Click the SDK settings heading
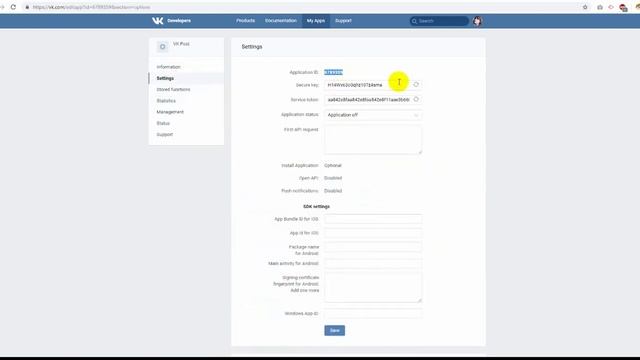 (316, 206)
